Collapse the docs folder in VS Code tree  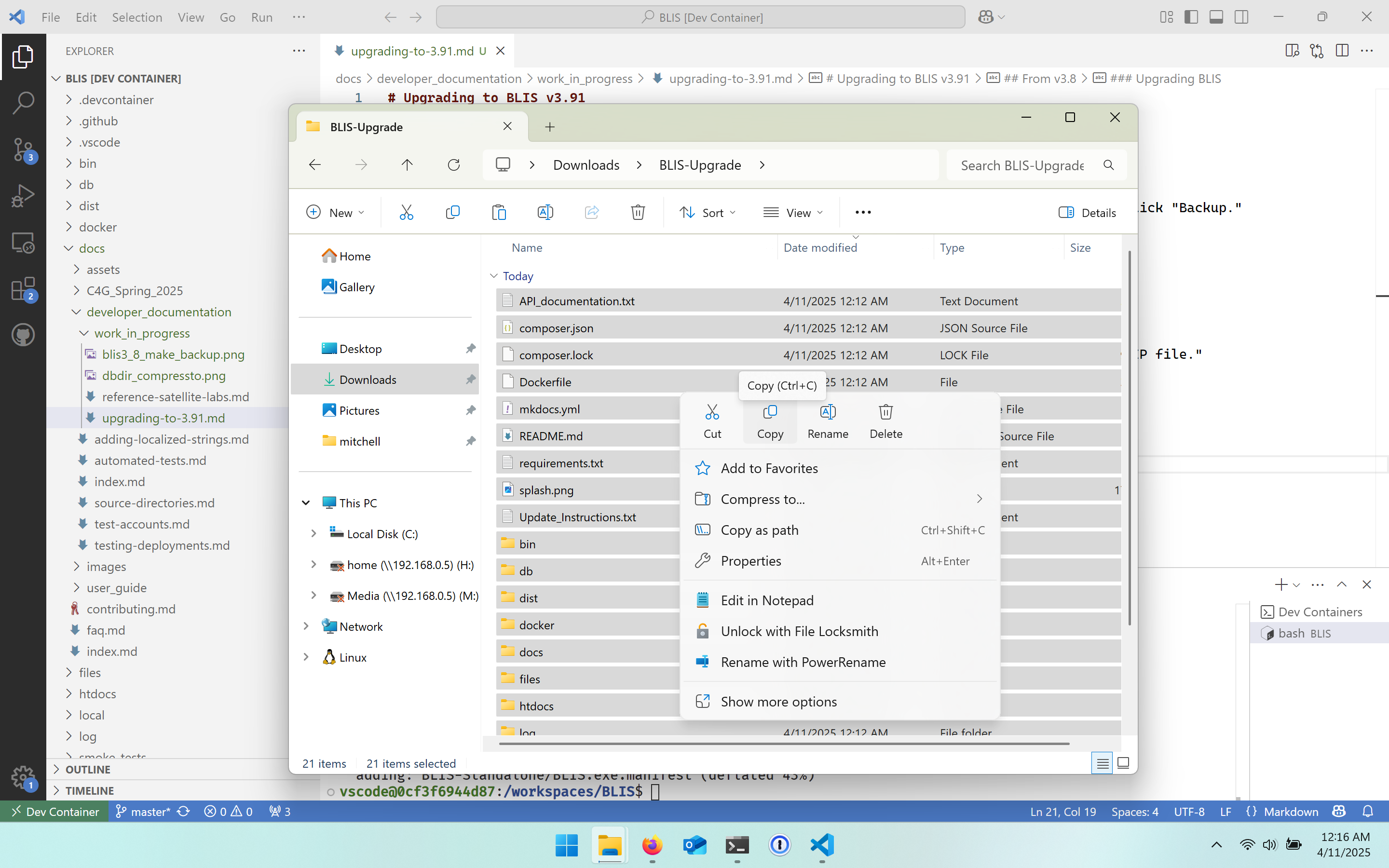(x=69, y=248)
